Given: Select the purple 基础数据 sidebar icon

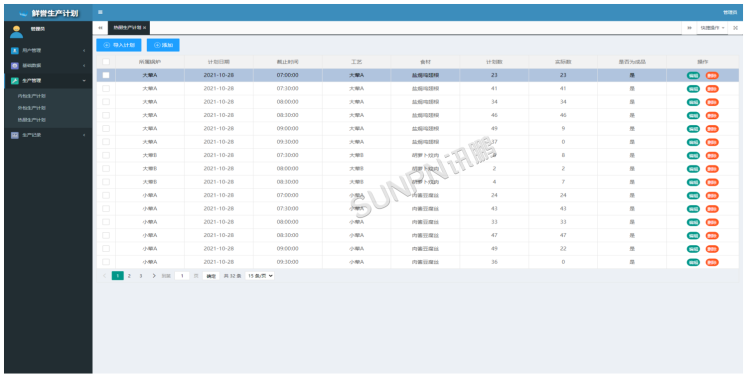Looking at the screenshot, I should pyautogui.click(x=15, y=65).
